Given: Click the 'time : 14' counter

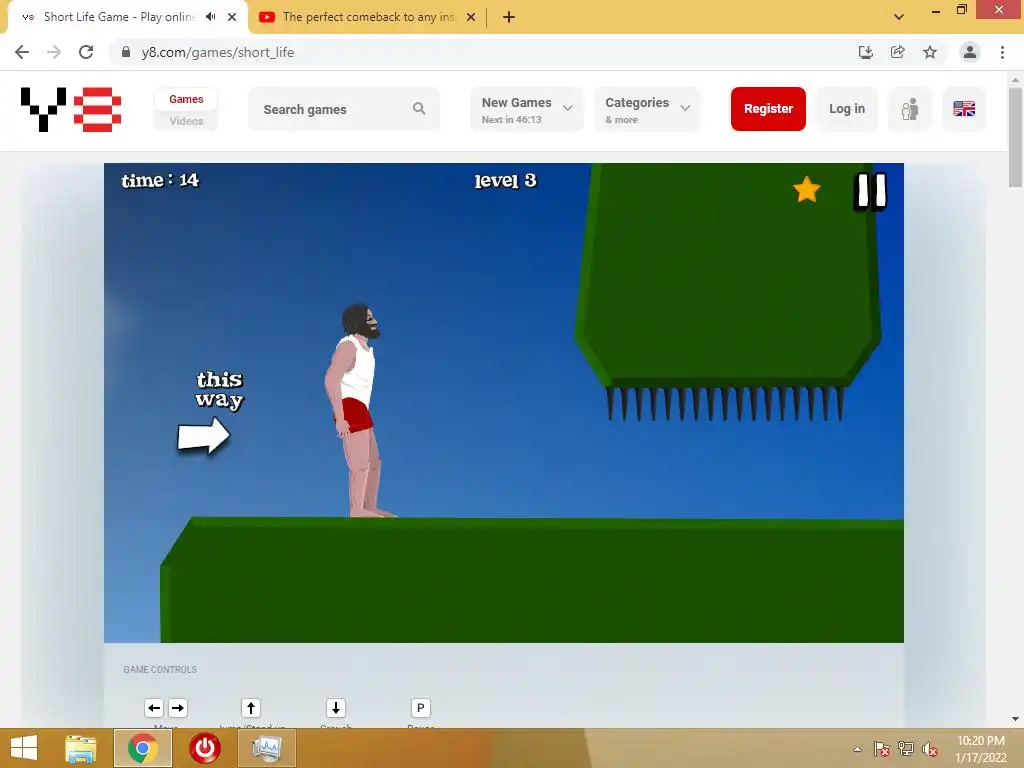Looking at the screenshot, I should coord(160,180).
